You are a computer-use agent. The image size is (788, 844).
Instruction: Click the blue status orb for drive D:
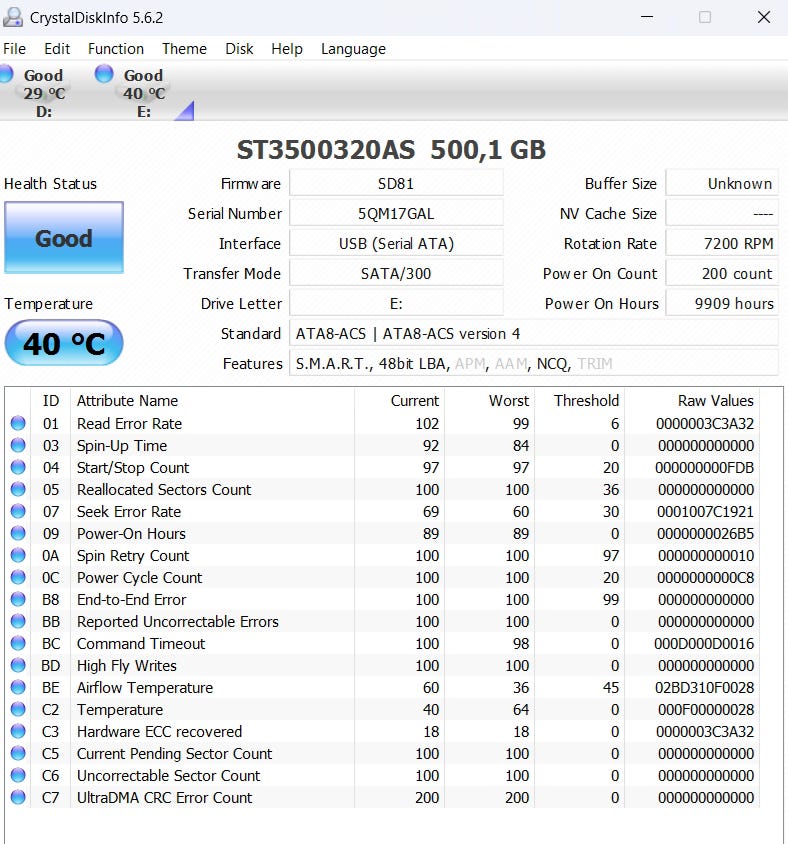pos(6,73)
